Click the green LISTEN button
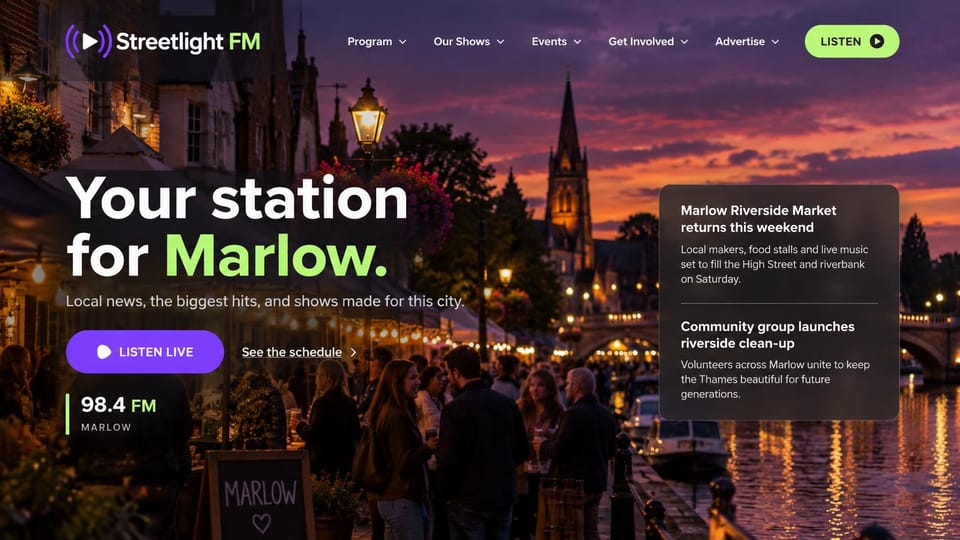Screen dimensions: 960x540 point(852,42)
